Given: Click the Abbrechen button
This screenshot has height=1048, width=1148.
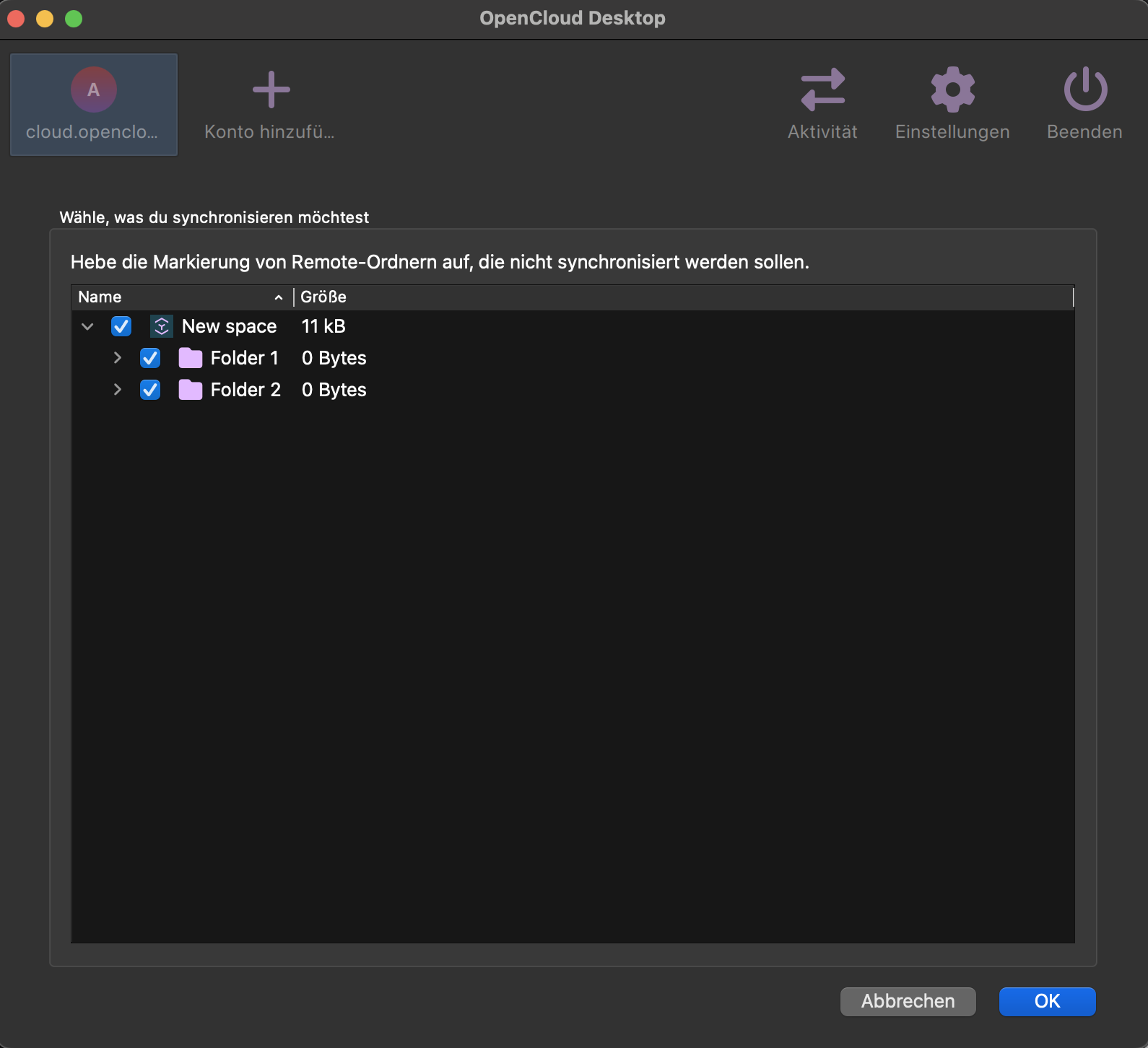Looking at the screenshot, I should point(908,1002).
